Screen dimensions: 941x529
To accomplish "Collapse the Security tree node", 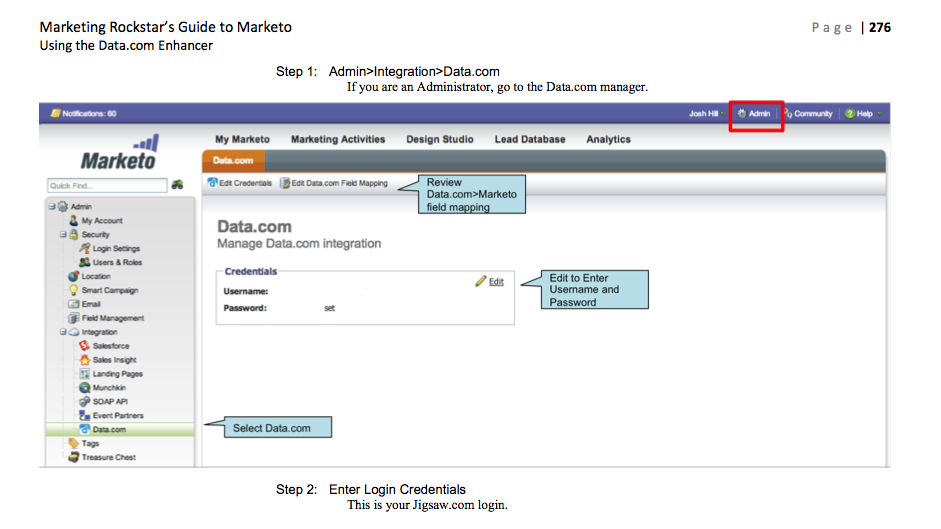I will (62, 234).
